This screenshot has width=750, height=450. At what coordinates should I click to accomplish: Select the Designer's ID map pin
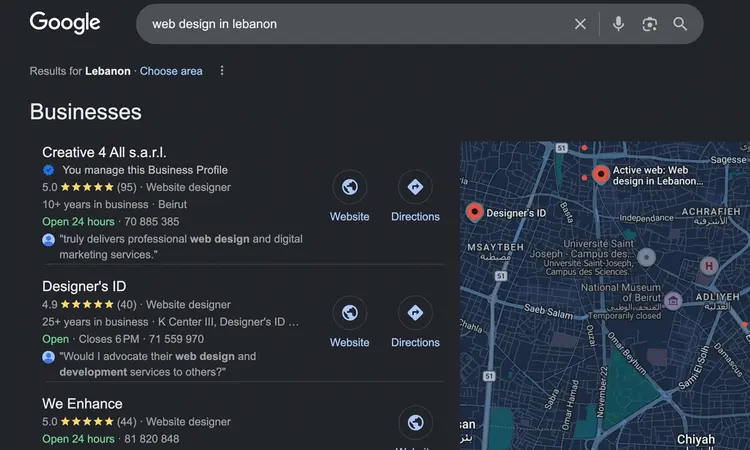coord(475,212)
